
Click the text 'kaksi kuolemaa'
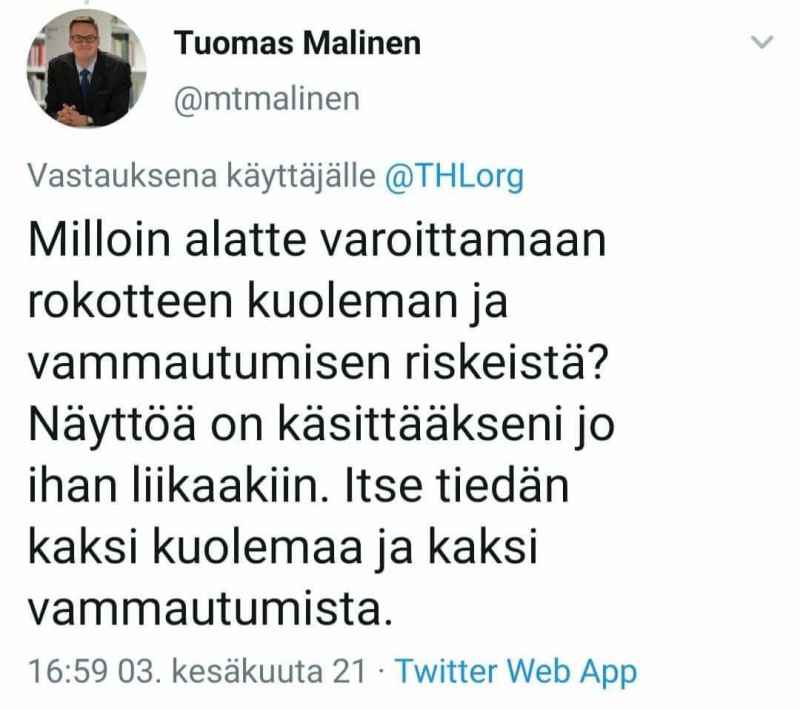[195, 547]
